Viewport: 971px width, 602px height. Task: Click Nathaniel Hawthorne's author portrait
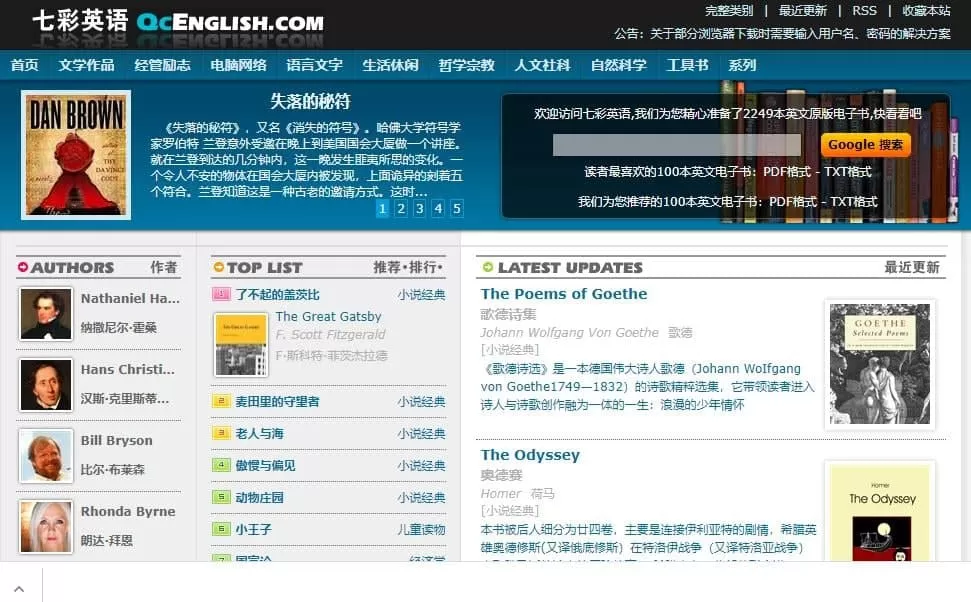point(46,314)
